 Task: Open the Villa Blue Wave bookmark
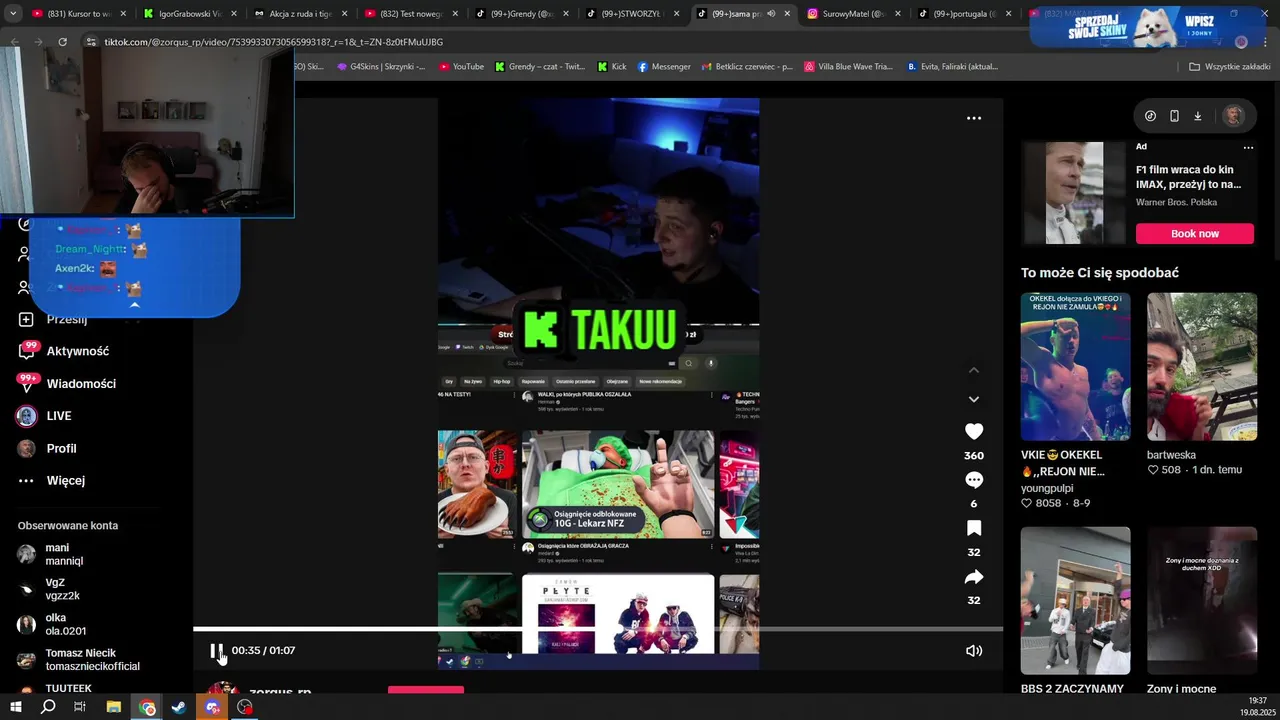(848, 67)
